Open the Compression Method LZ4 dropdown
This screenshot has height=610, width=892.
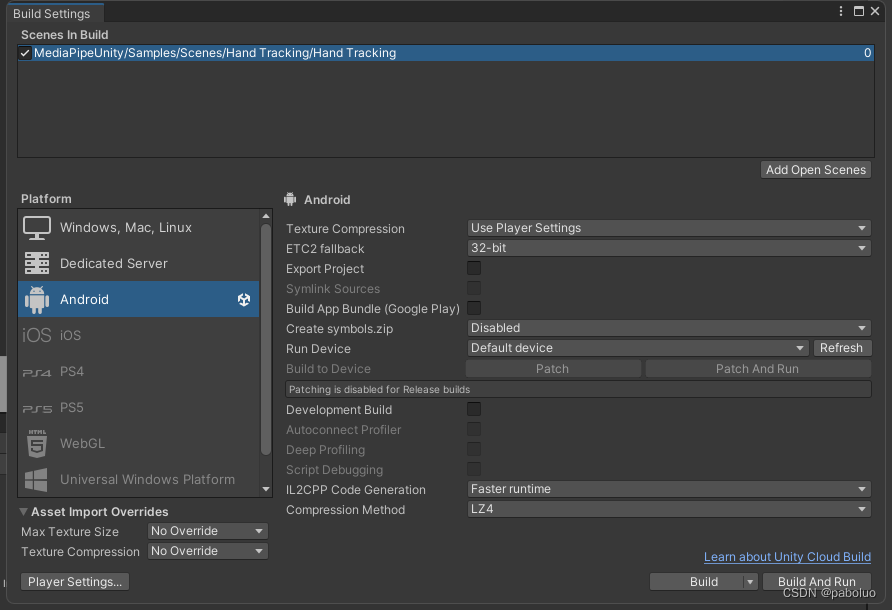pos(669,509)
